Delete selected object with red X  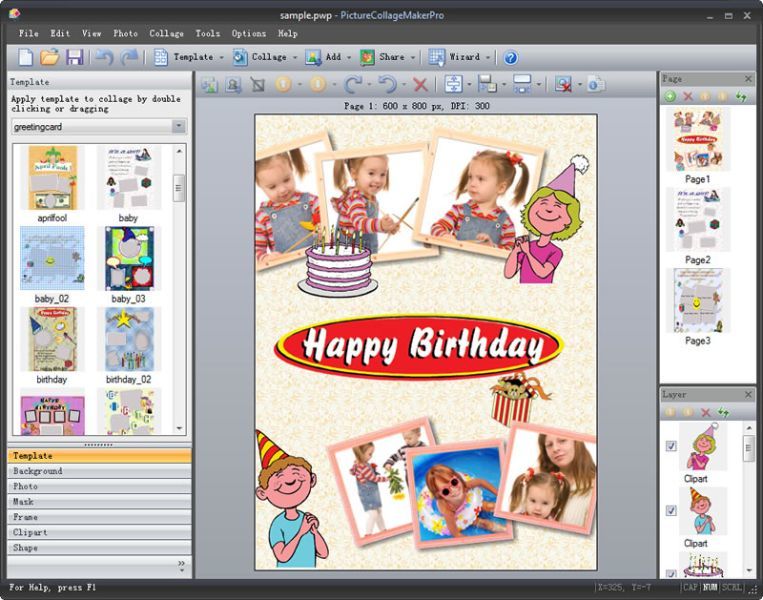point(420,85)
